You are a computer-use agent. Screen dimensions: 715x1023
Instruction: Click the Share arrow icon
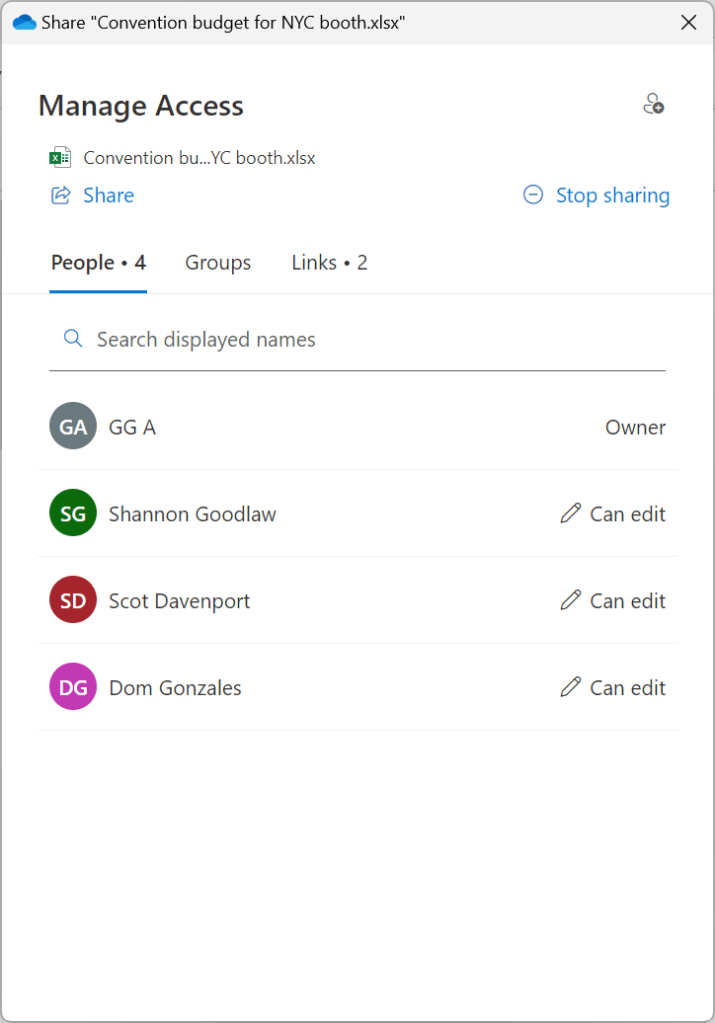(61, 195)
